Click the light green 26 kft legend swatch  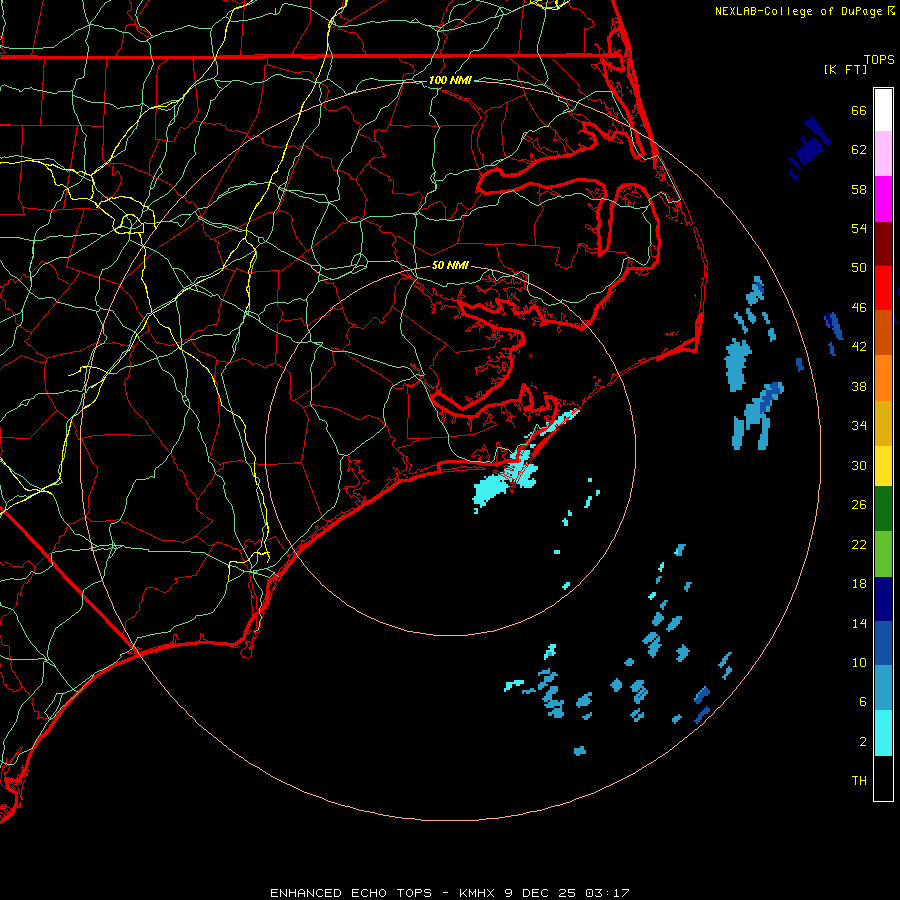point(883,554)
